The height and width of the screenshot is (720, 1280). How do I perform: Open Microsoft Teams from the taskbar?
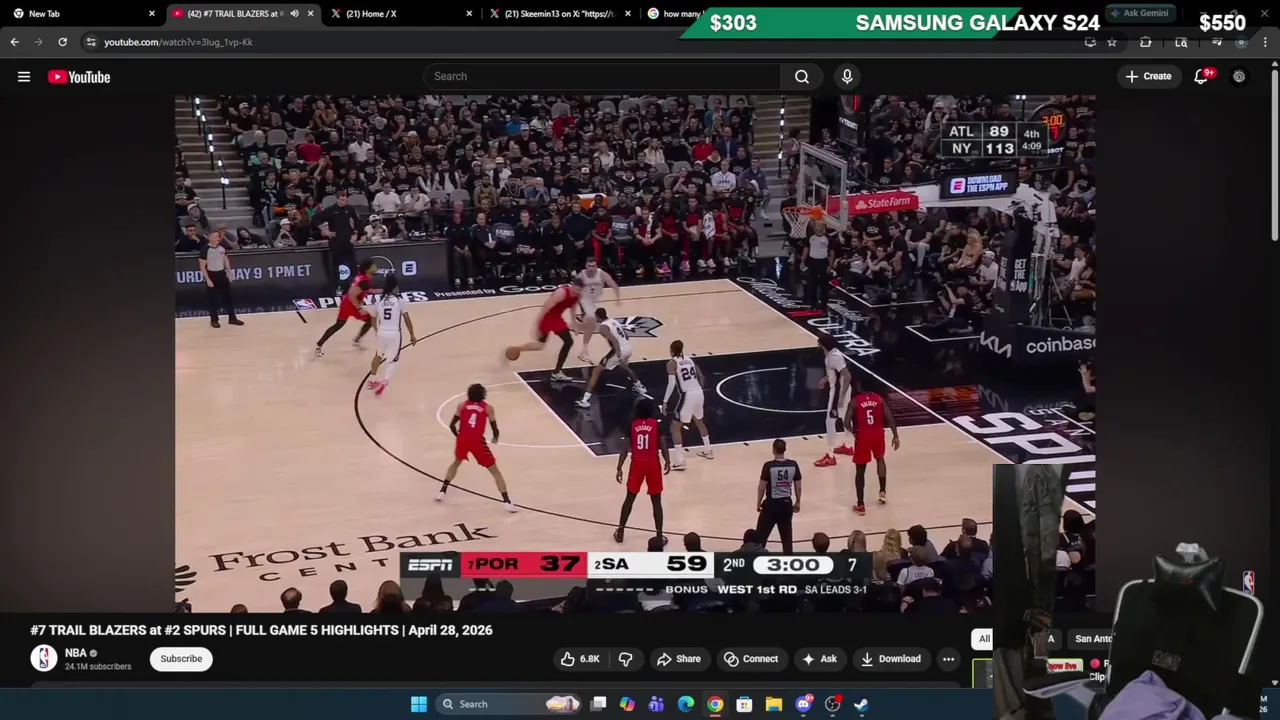coord(656,704)
